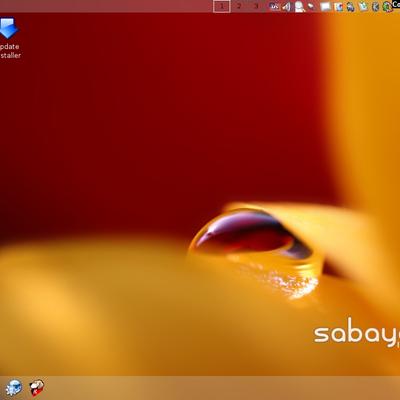Launch the red-and-white application in bottom panel
Screen dimensions: 400x400
click(x=37, y=388)
